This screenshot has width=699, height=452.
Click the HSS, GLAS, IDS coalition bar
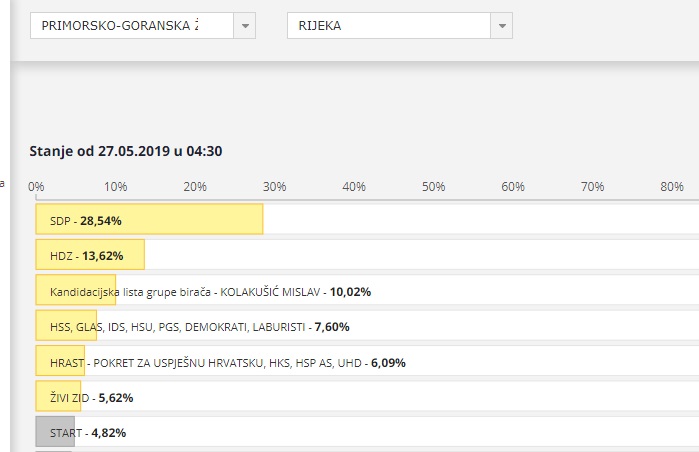tap(66, 325)
